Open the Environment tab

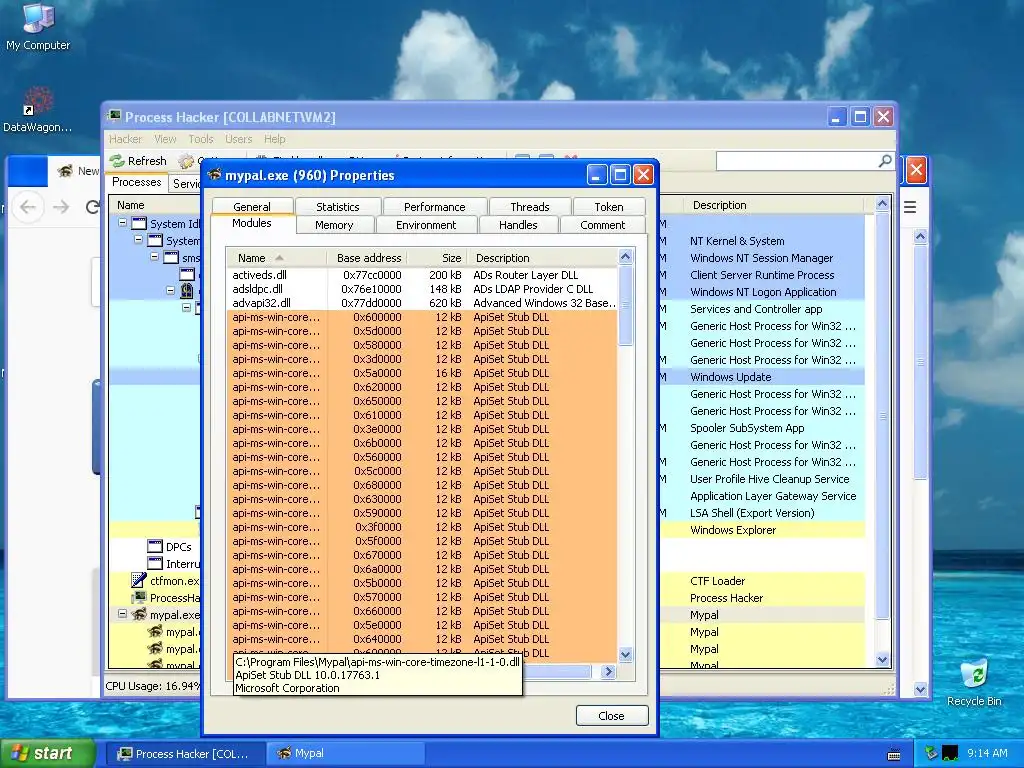(x=426, y=225)
